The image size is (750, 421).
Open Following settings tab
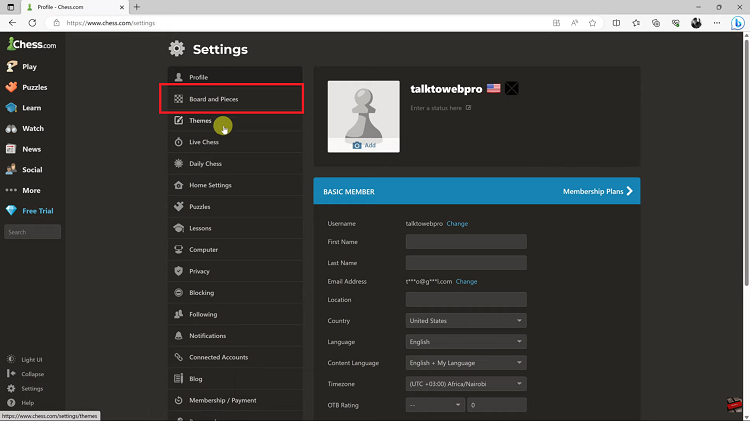pyautogui.click(x=235, y=314)
